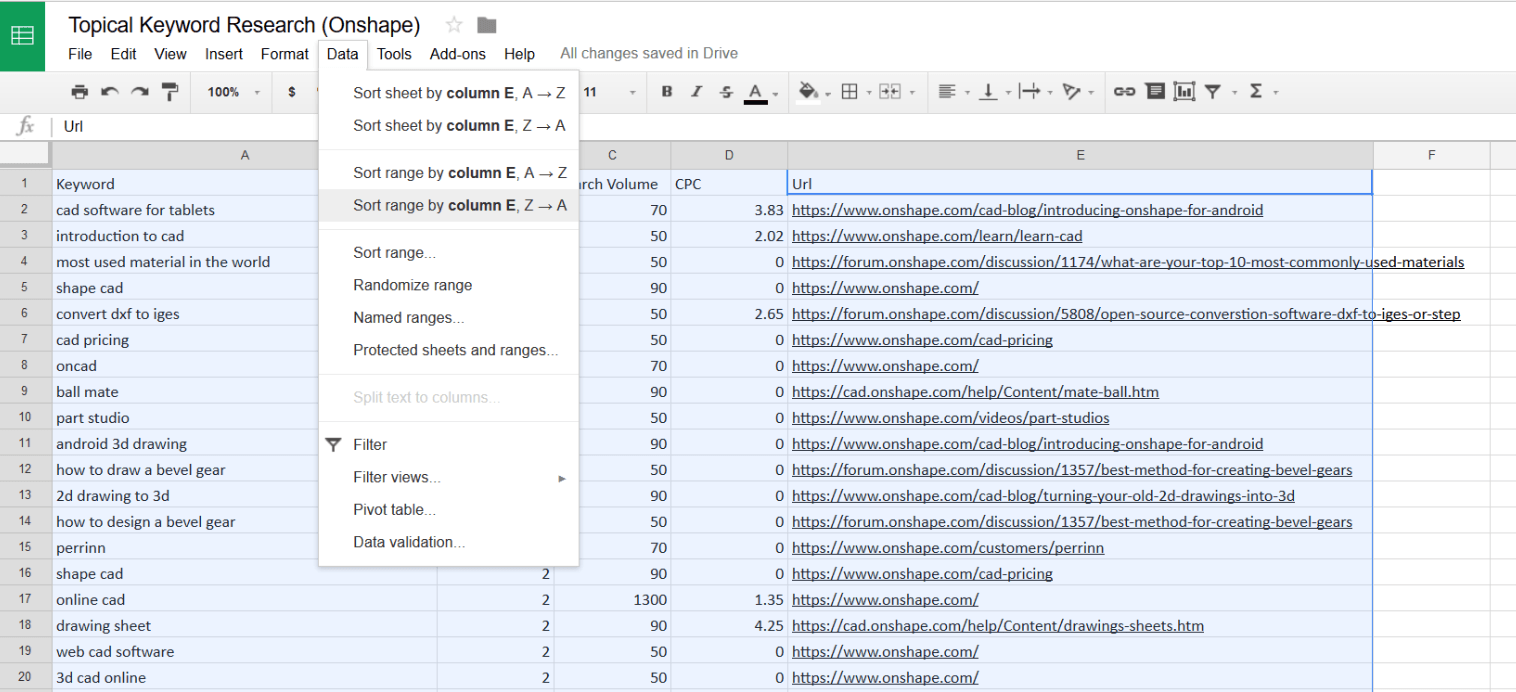Expand the Filter views submenu
Viewport: 1516px width, 692px height.
tap(459, 477)
